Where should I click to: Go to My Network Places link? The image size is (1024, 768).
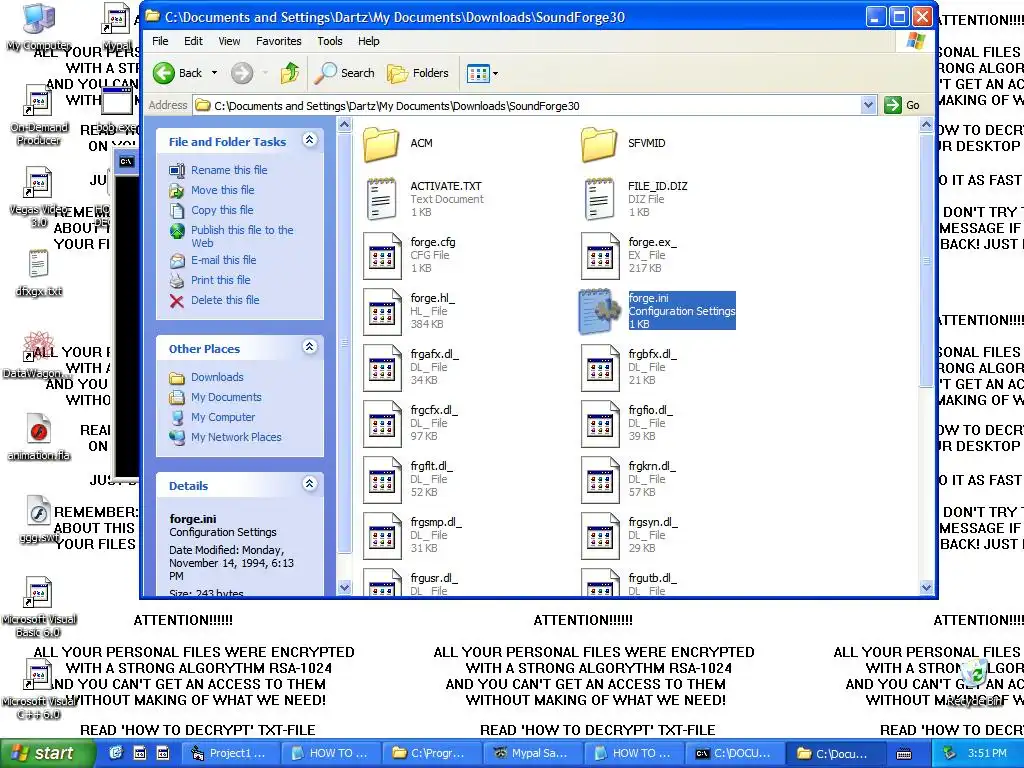pos(236,438)
